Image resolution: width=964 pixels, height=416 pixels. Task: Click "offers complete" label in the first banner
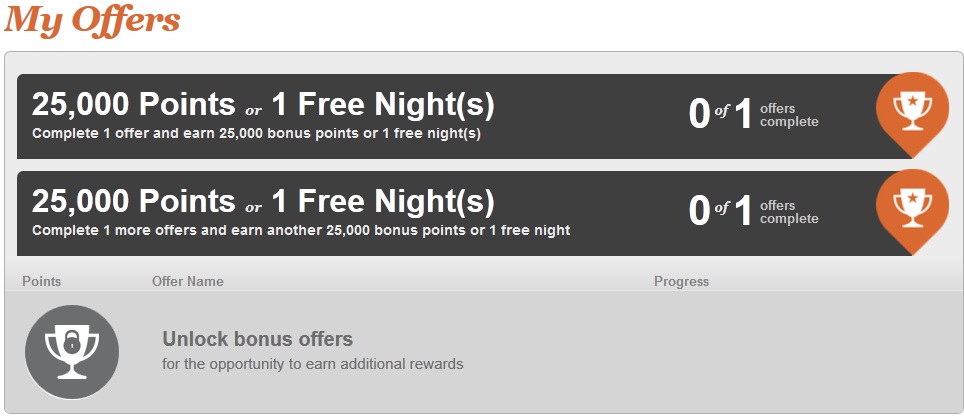tap(789, 115)
